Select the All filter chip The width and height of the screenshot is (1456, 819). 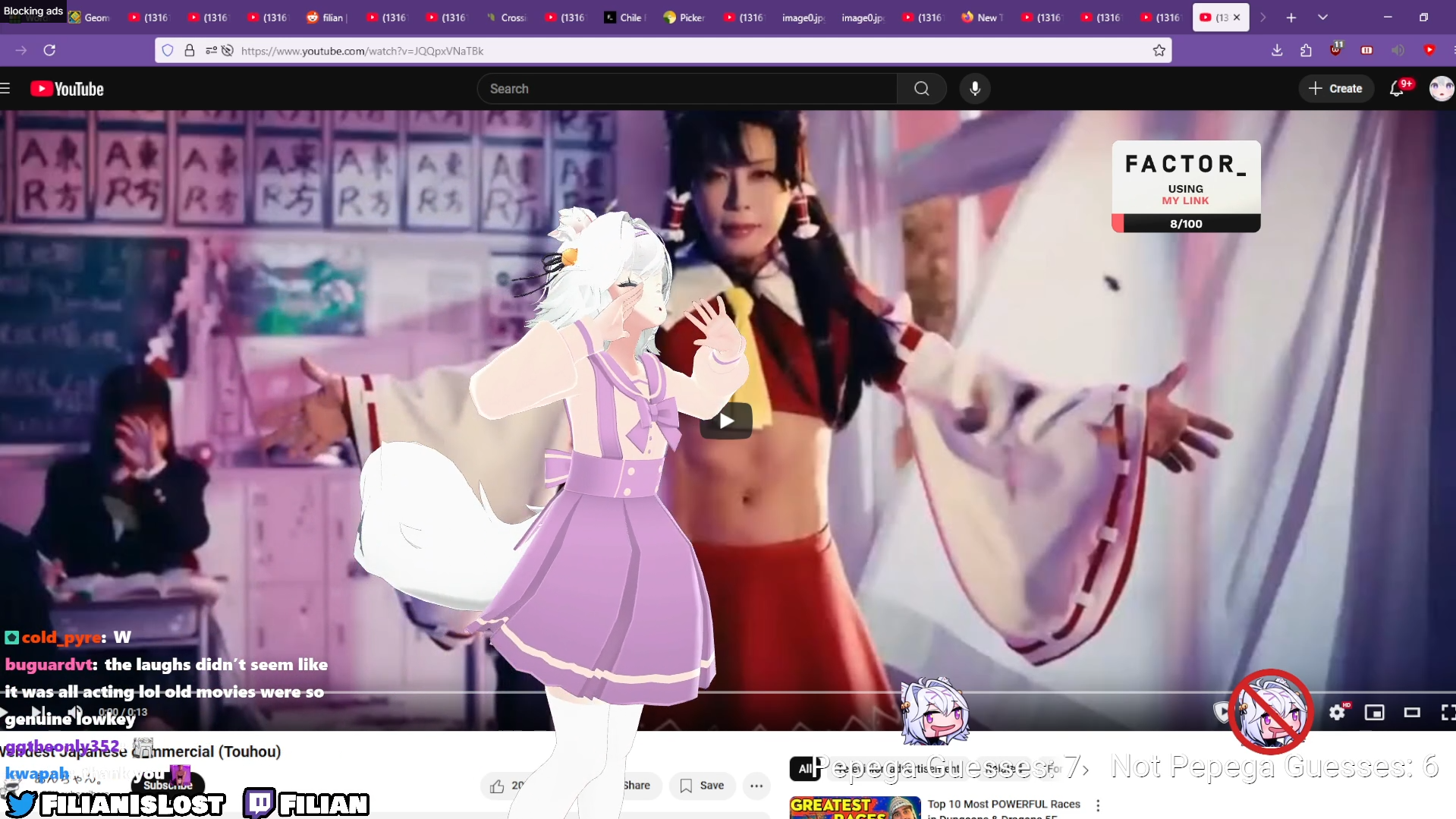(805, 769)
